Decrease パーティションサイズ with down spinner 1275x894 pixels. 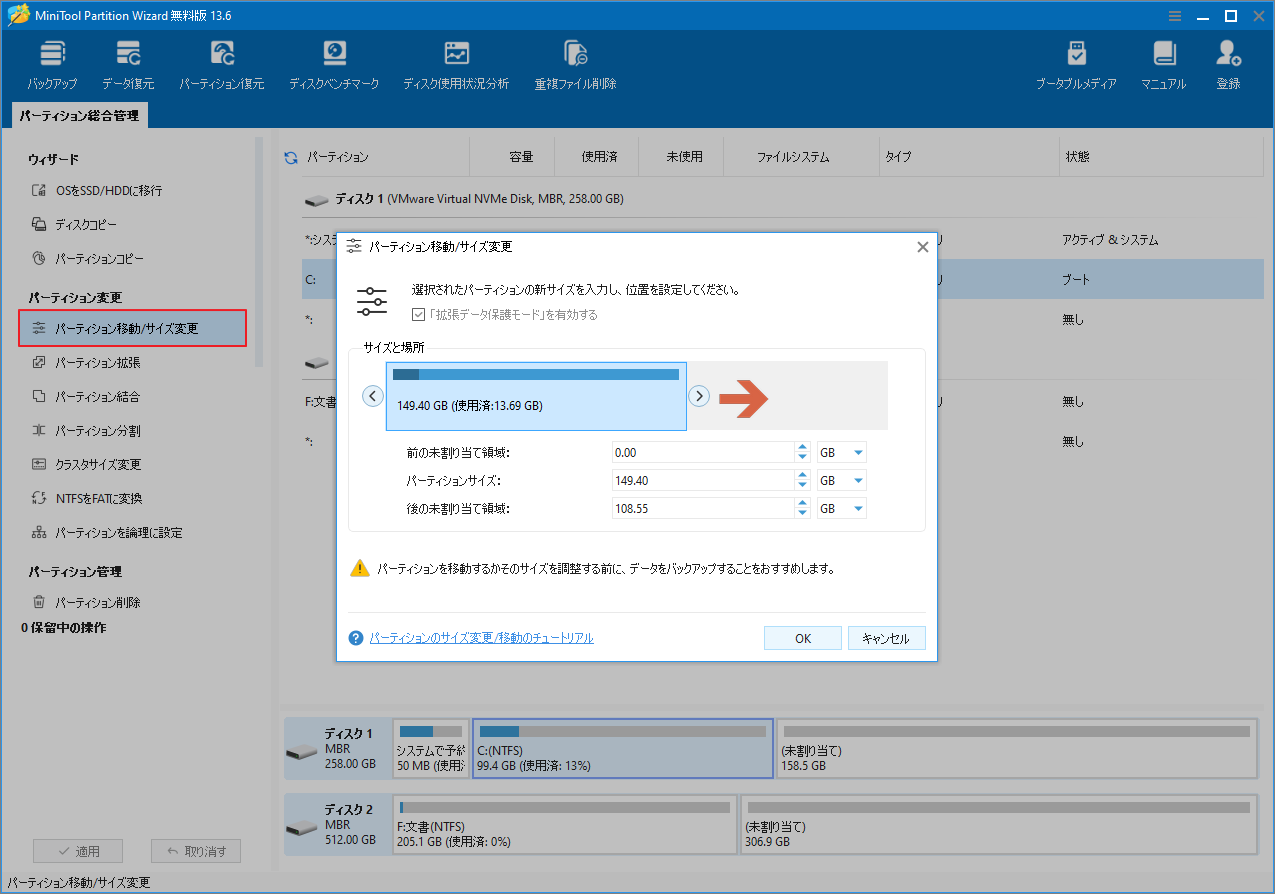(x=802, y=486)
